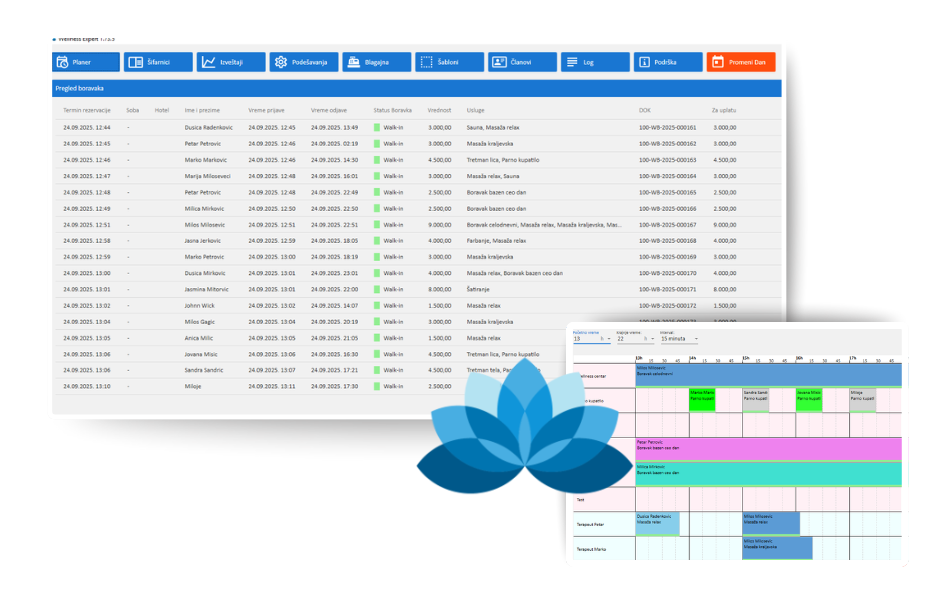This screenshot has height=600, width=940.
Task: Select the Šabloni dashed-square icon
Action: [426, 62]
